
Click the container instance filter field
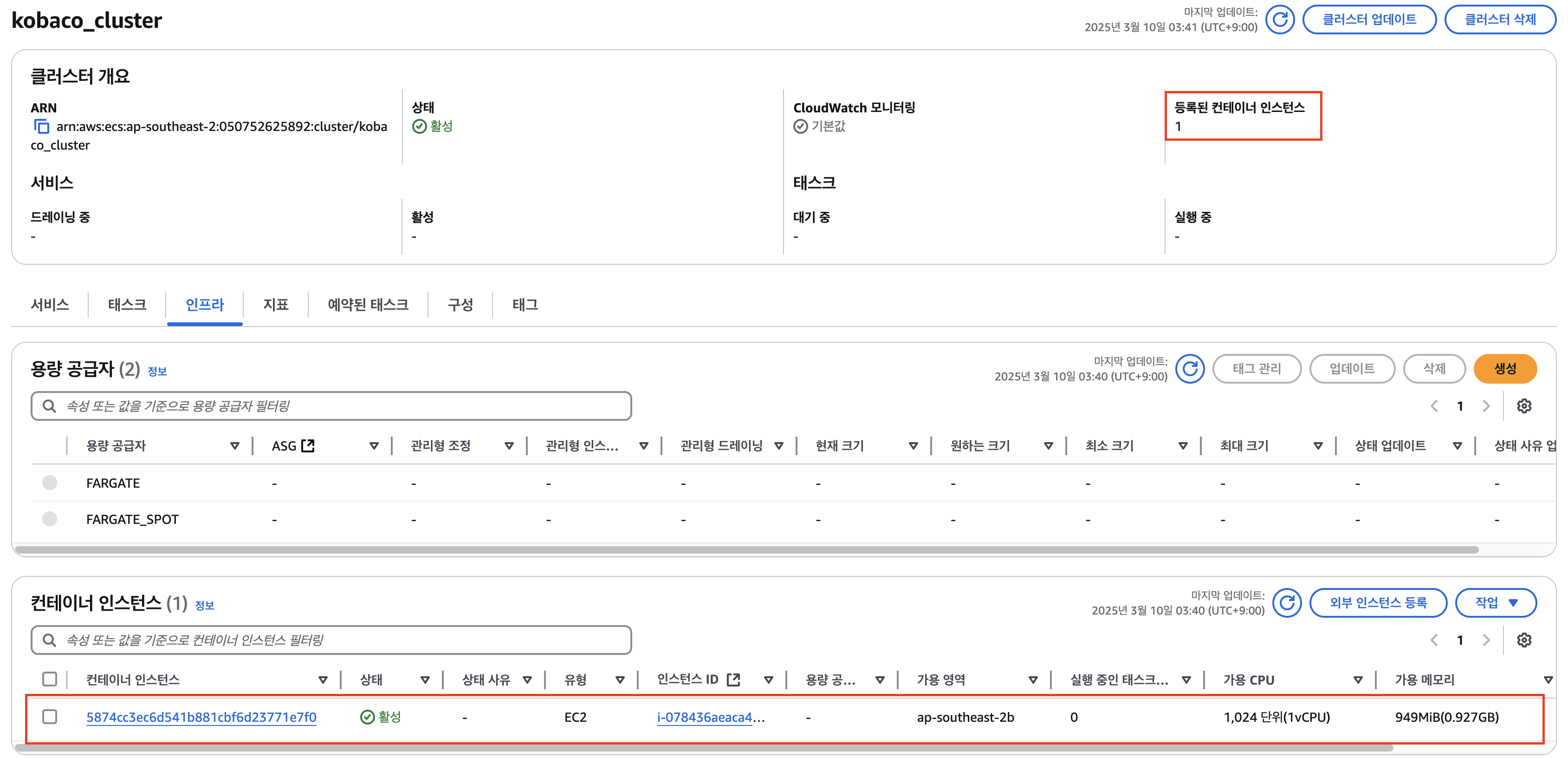click(x=331, y=640)
